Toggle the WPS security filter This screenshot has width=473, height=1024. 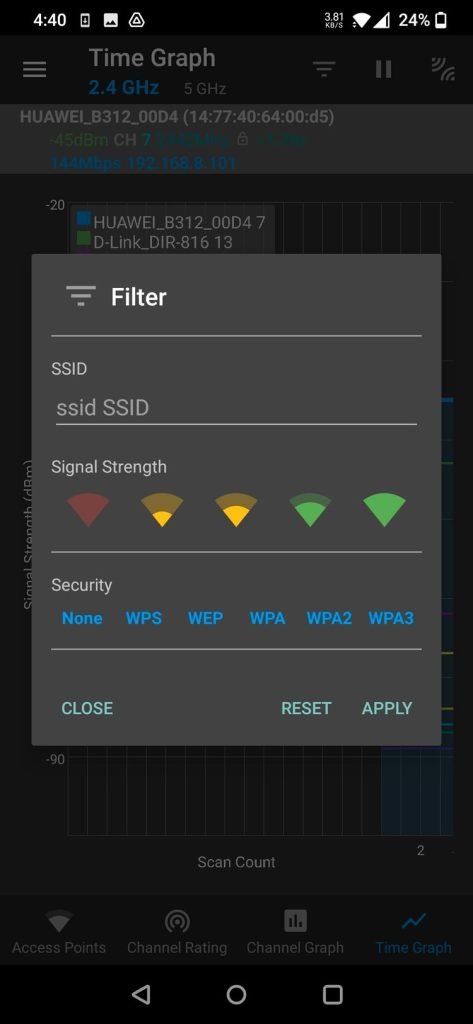pos(144,618)
